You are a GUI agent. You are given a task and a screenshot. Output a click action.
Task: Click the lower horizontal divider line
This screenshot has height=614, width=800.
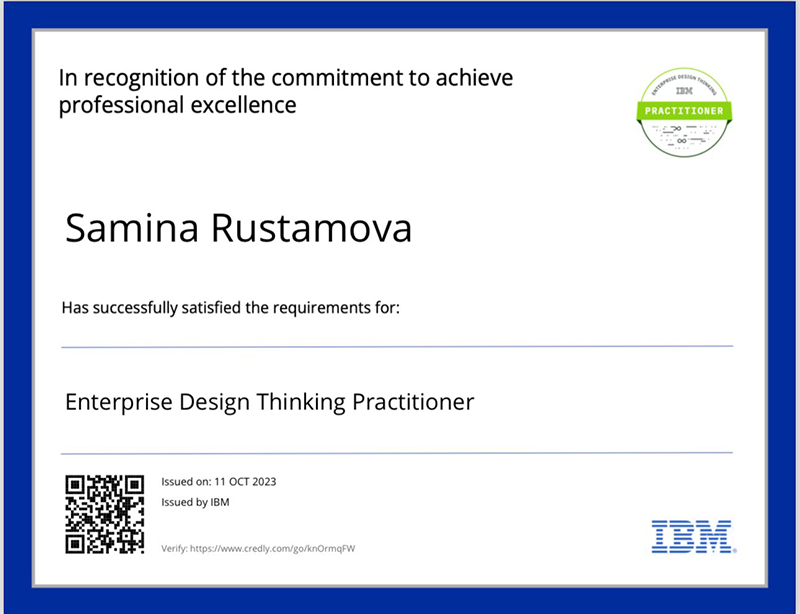tap(397, 453)
